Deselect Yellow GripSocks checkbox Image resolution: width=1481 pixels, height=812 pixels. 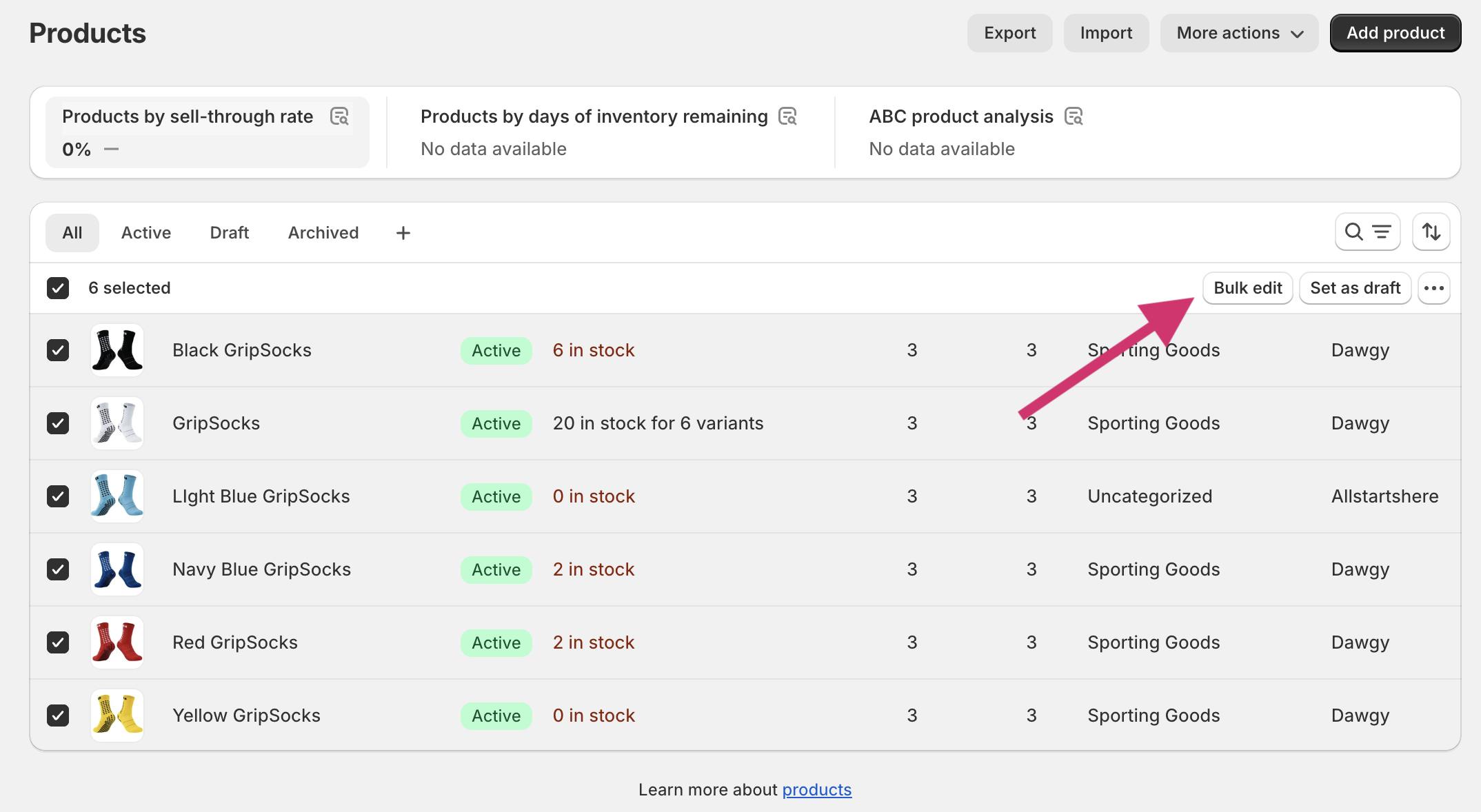pos(58,715)
